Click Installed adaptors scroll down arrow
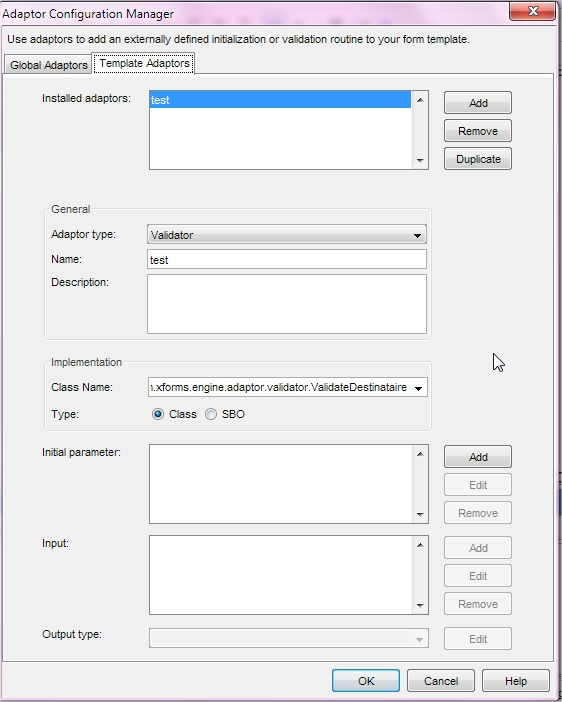The width and height of the screenshot is (562, 702). tap(420, 161)
